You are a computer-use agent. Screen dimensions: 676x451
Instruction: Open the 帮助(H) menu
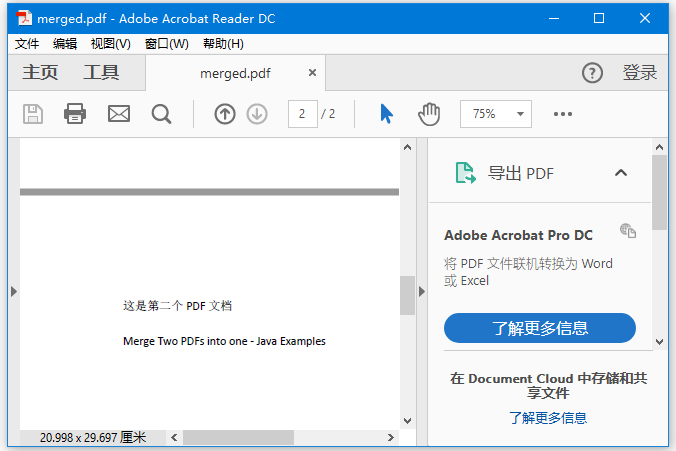[223, 44]
